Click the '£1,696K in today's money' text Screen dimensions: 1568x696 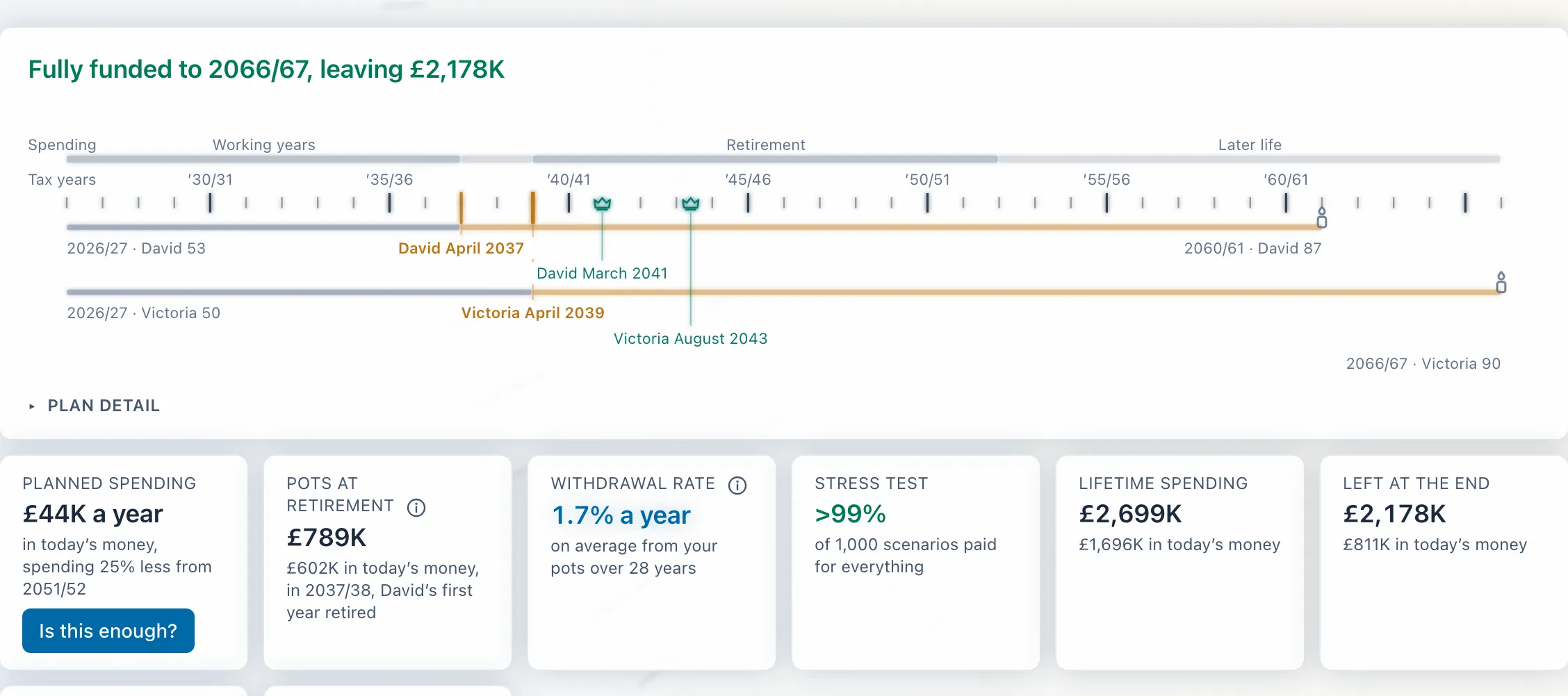[1179, 545]
